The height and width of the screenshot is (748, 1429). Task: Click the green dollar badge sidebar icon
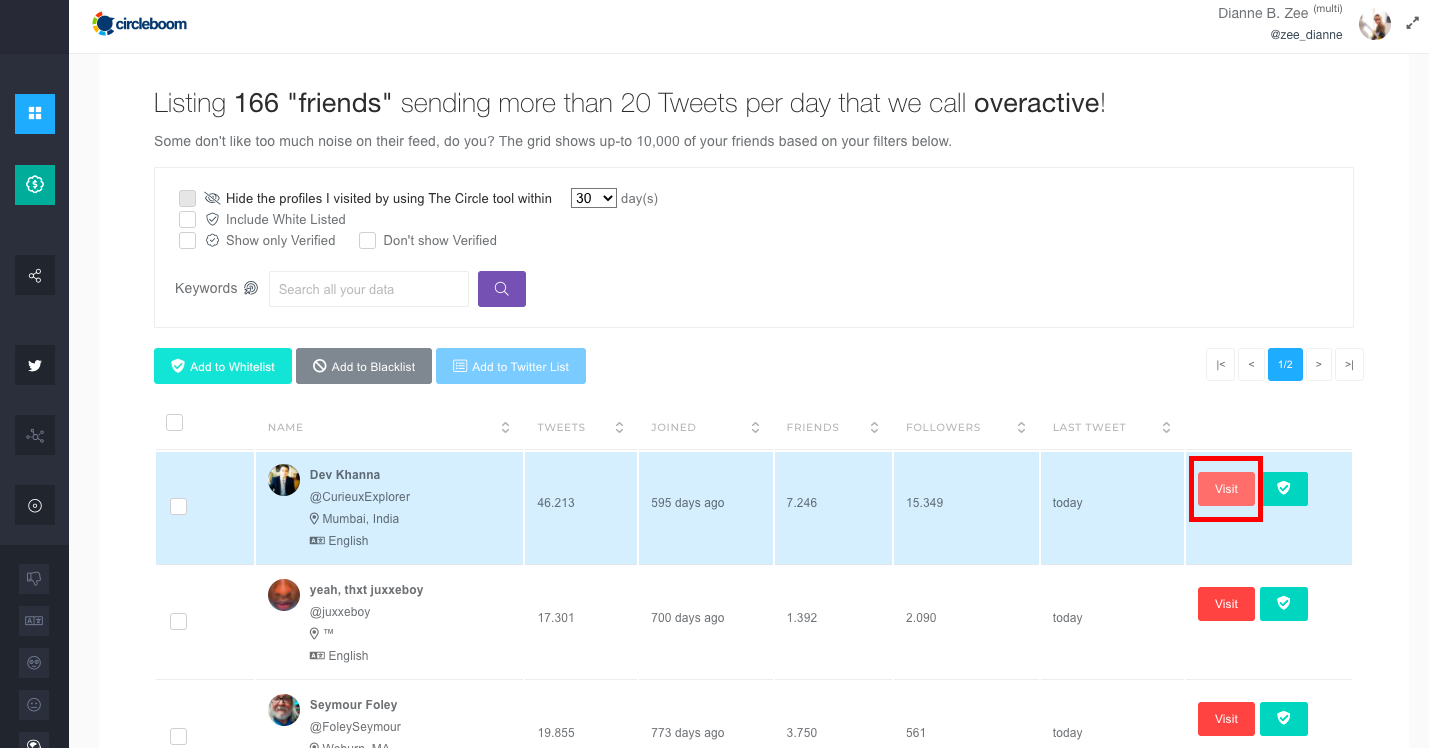coord(35,185)
